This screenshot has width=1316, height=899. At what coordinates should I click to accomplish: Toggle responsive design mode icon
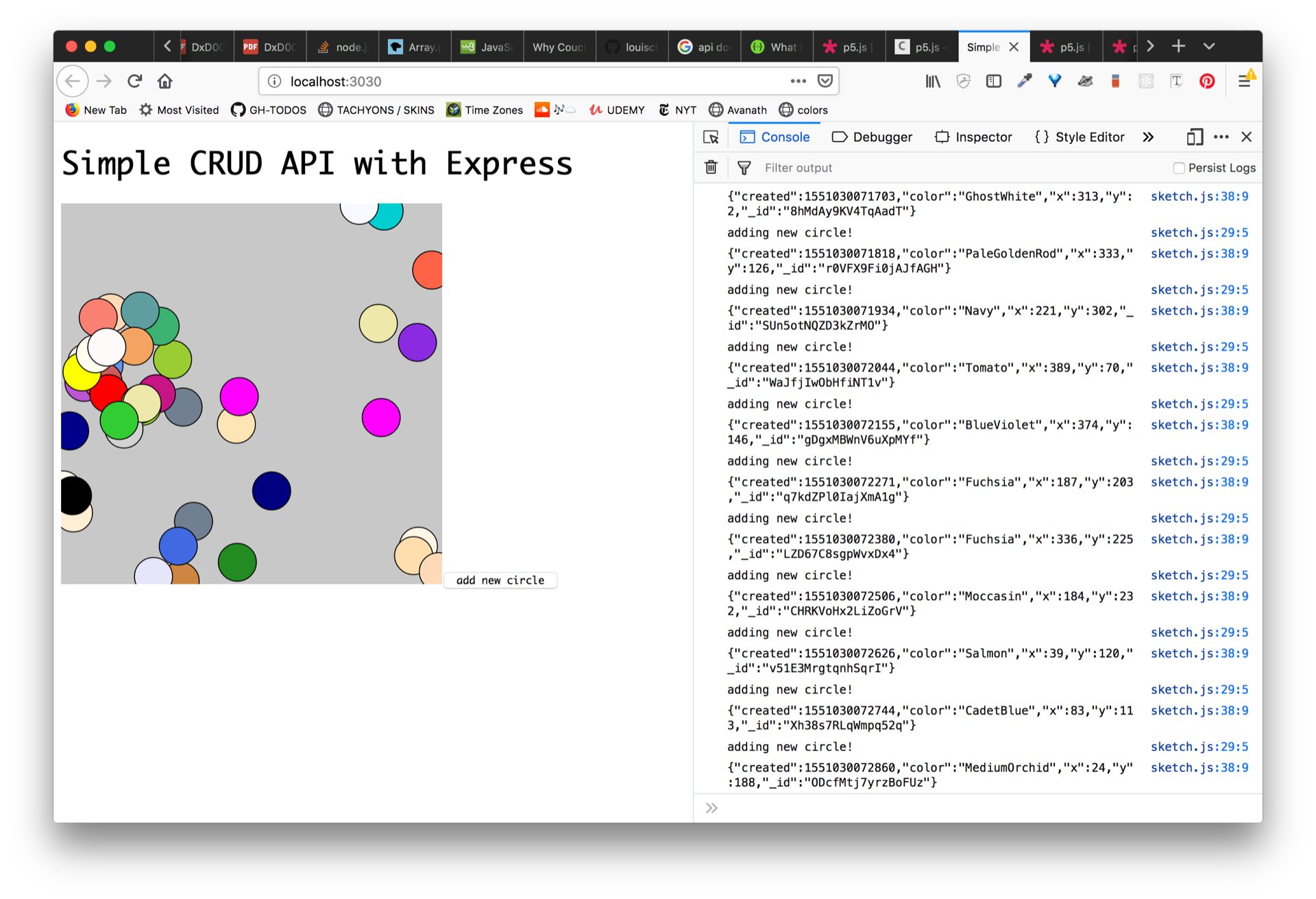(1195, 137)
